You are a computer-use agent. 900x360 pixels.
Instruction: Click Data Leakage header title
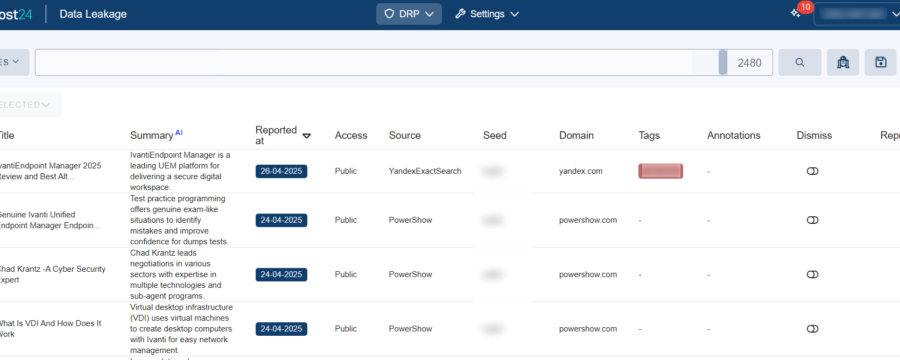pos(93,14)
